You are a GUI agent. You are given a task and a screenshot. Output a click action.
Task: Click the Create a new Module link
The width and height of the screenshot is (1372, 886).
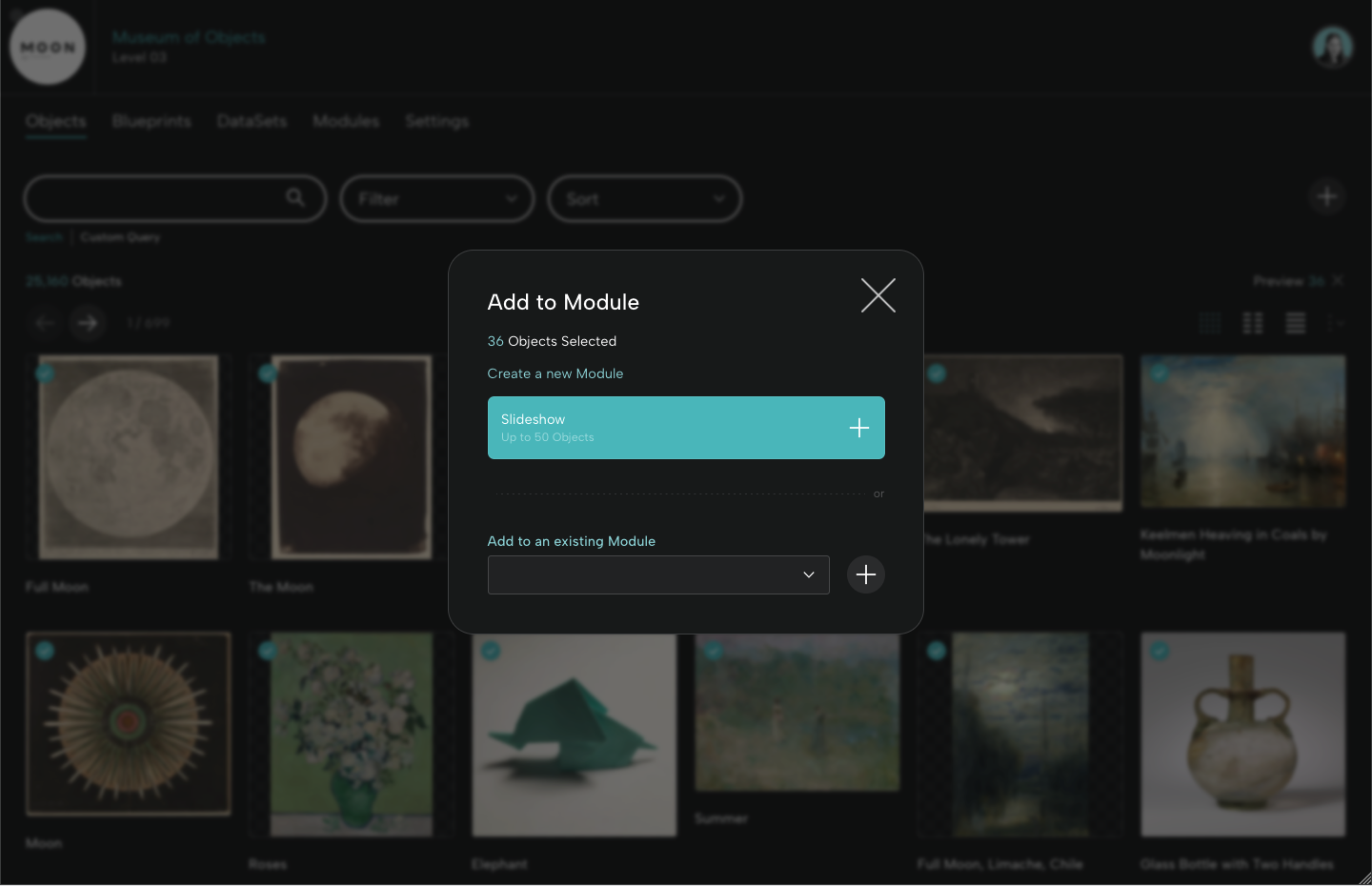pos(555,373)
